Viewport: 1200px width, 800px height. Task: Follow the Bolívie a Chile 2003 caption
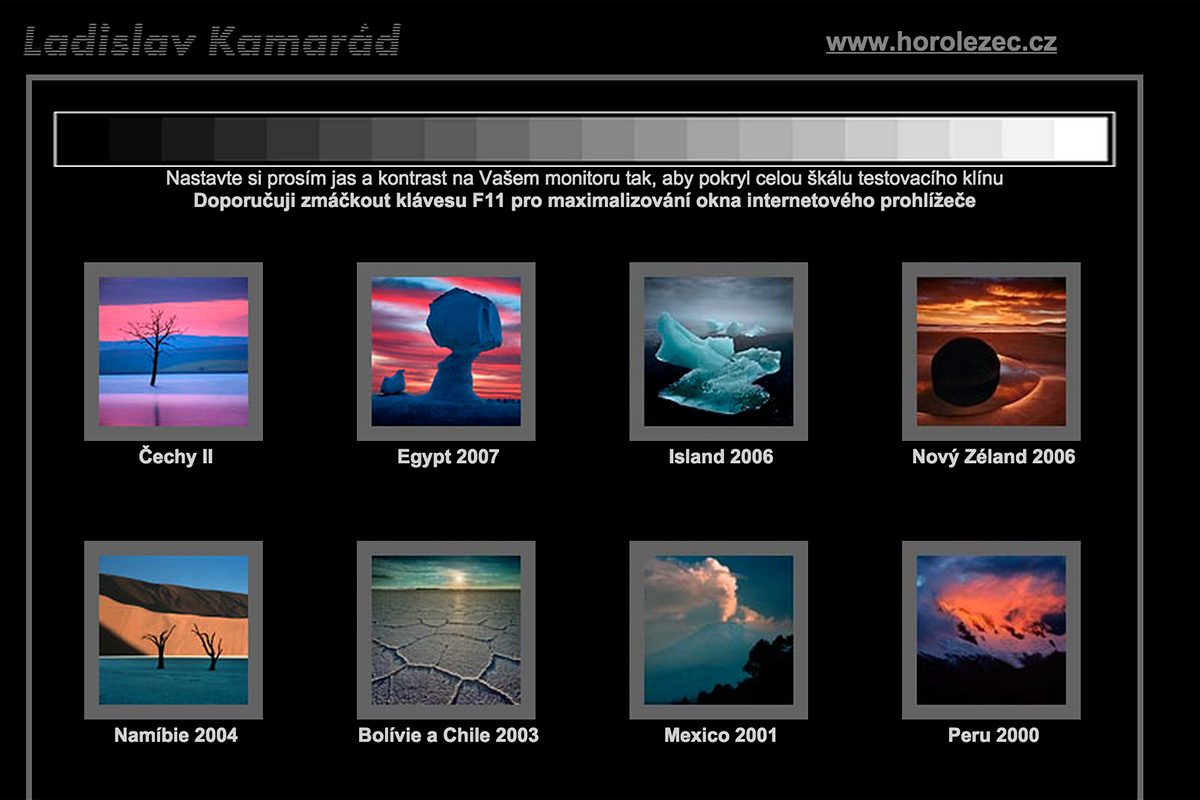[x=448, y=735]
